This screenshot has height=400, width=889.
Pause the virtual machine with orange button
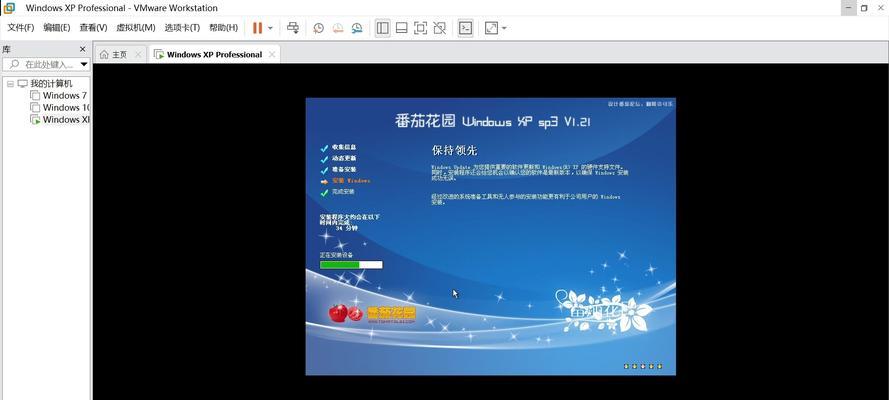point(257,28)
